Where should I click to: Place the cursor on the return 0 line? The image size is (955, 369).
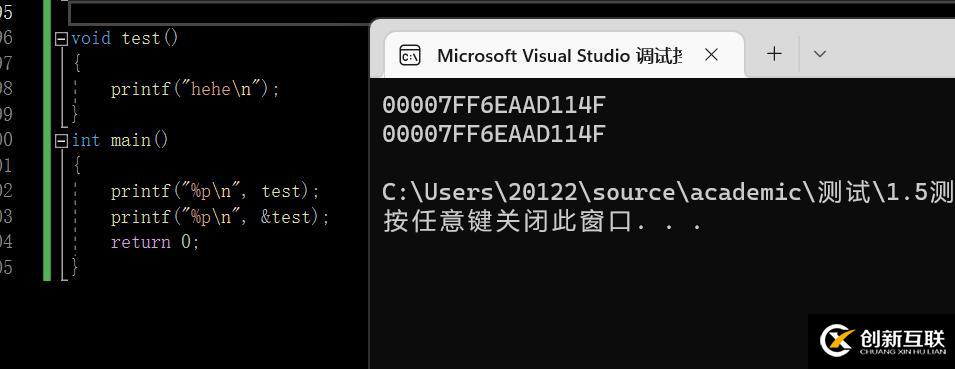coord(155,242)
